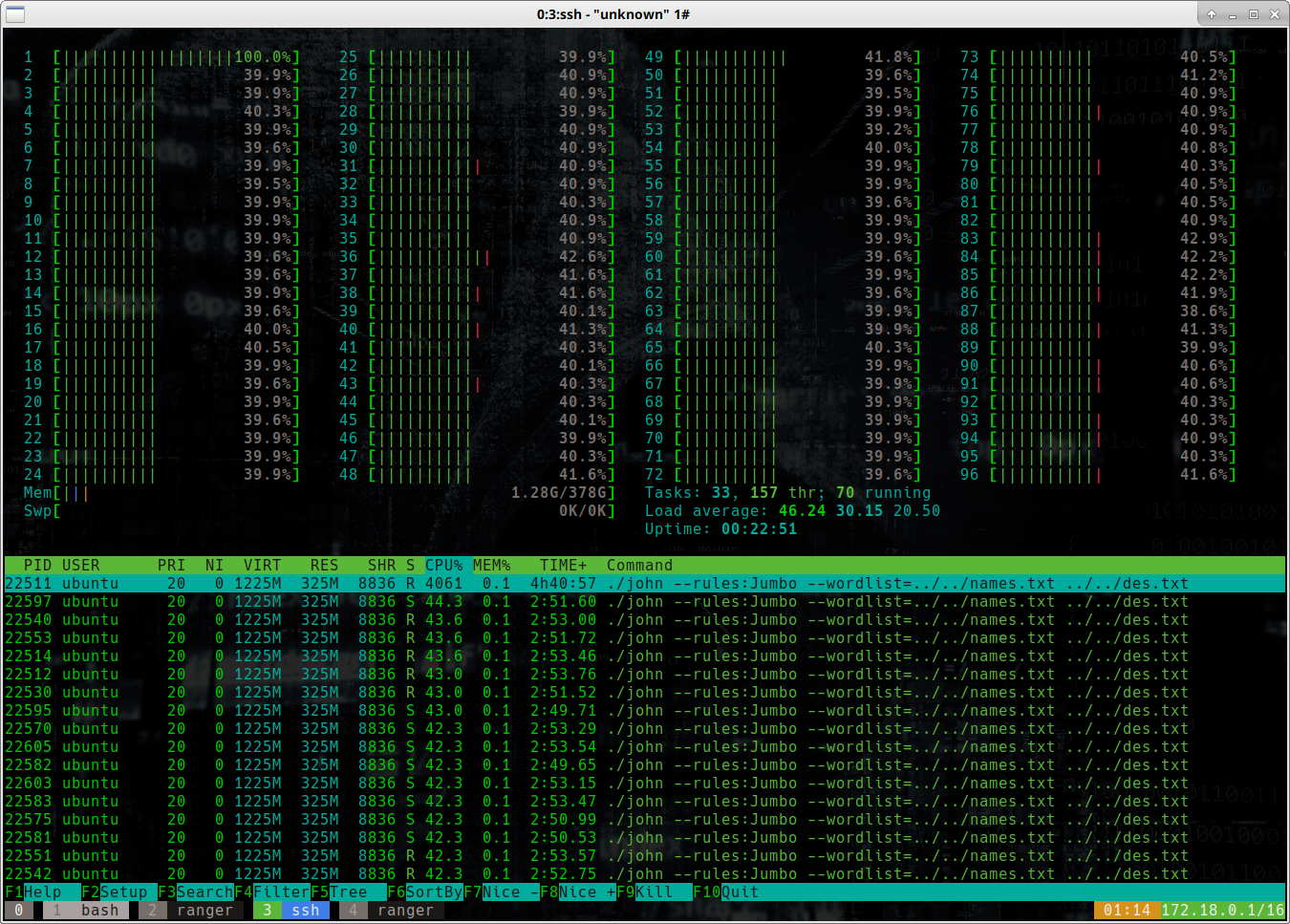Select process row with PID 22603

(x=645, y=784)
